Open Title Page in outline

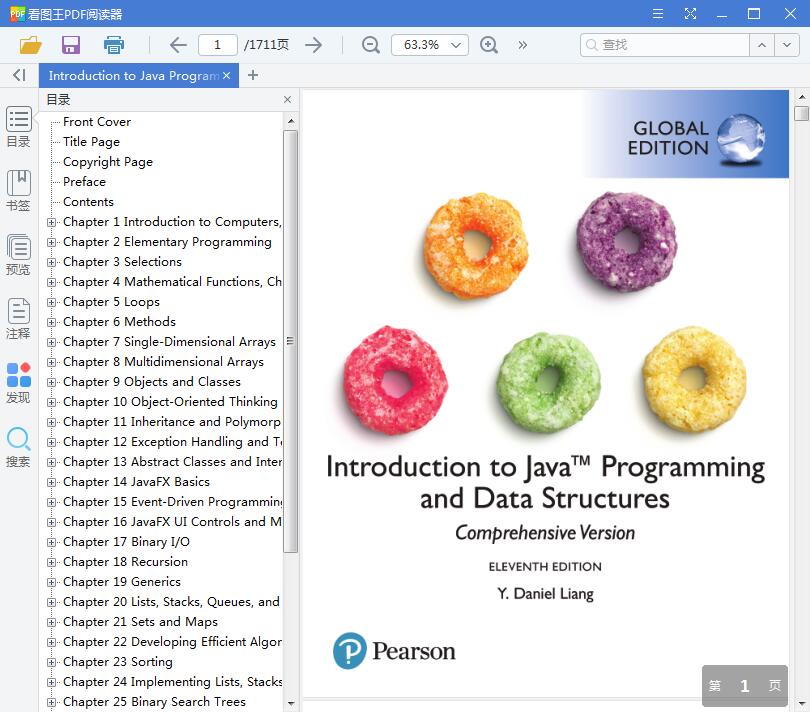(91, 142)
